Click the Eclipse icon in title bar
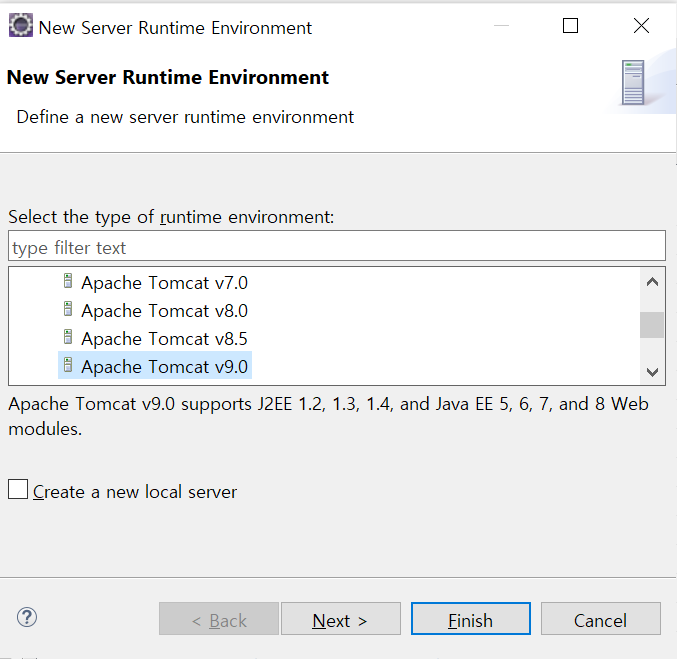The image size is (677, 659). [x=21, y=25]
